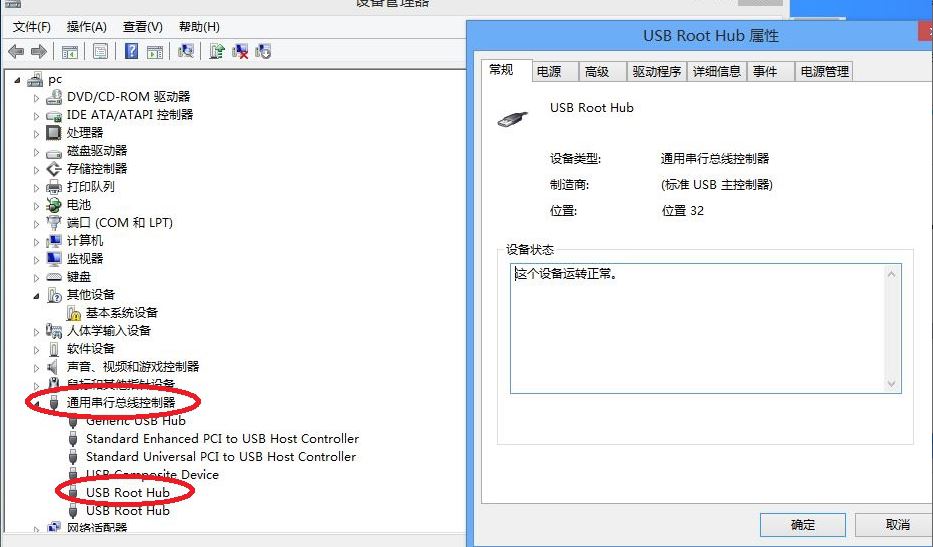This screenshot has height=547, width=933.
Task: Click the pc computer root icon
Action: pos(35,79)
